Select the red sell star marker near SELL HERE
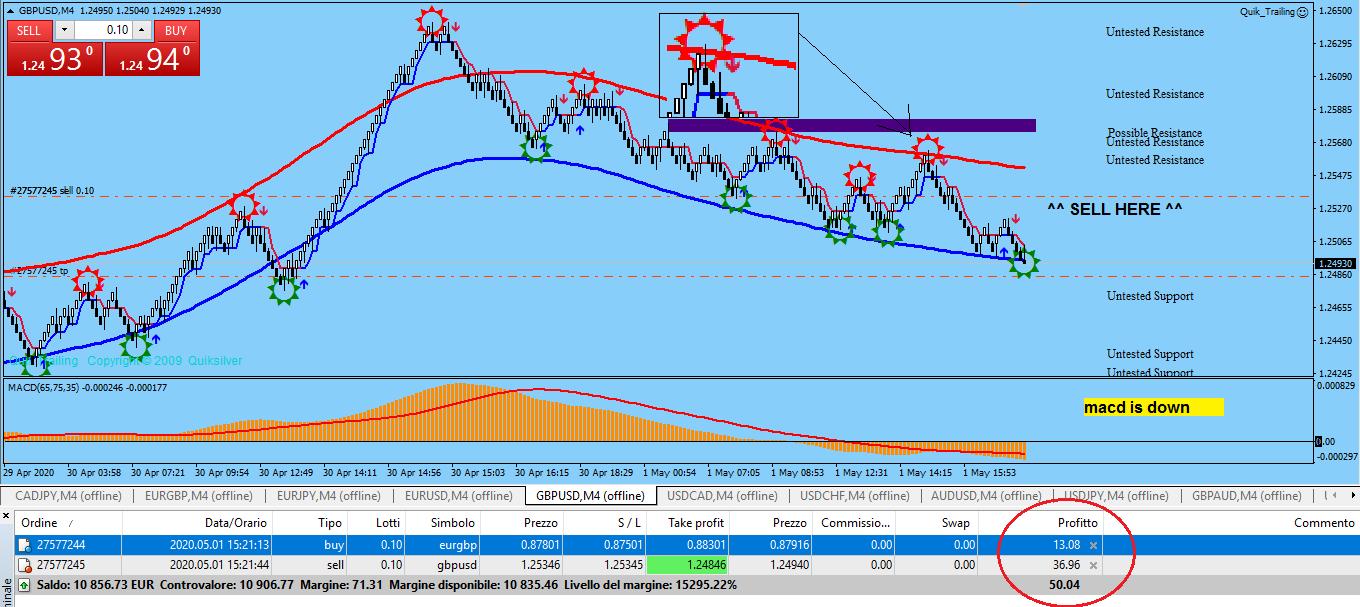 click(928, 148)
